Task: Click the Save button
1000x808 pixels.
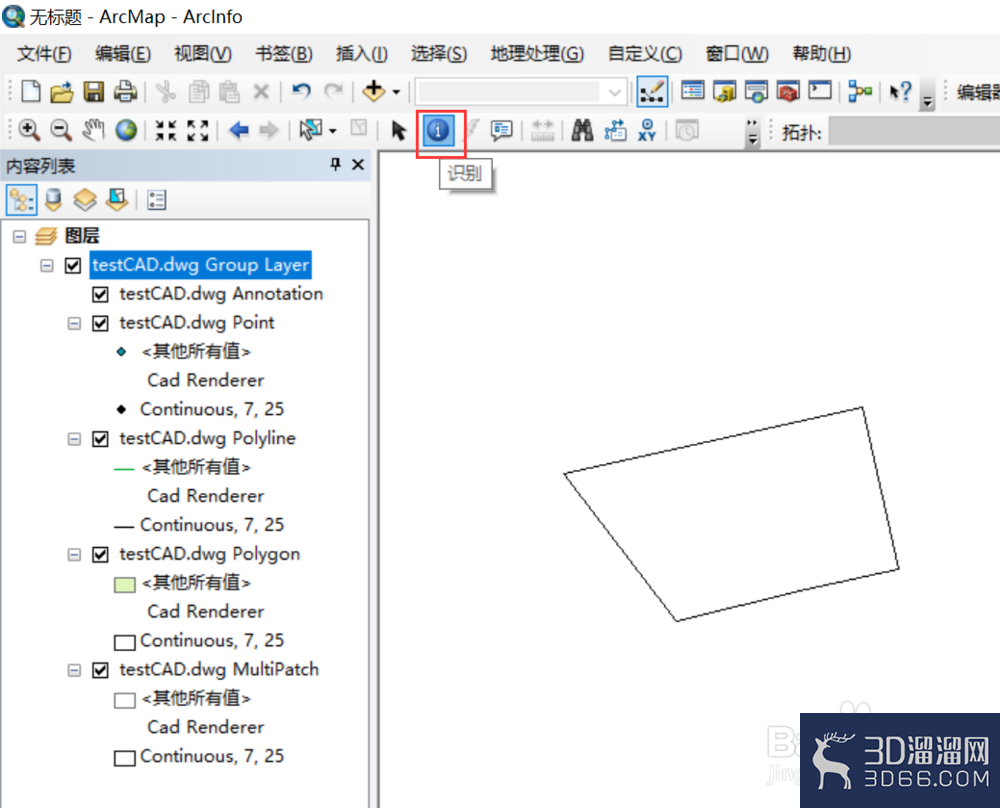Action: tap(93, 91)
